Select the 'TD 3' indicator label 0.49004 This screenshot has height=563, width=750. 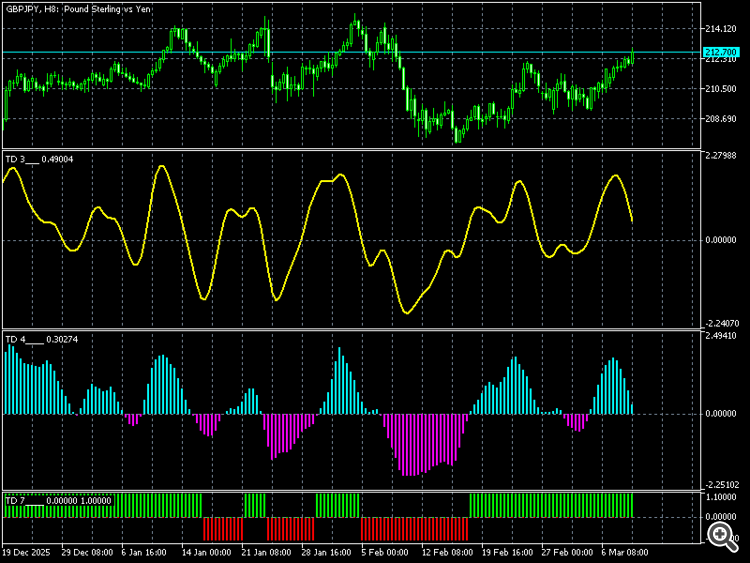pyautogui.click(x=39, y=159)
